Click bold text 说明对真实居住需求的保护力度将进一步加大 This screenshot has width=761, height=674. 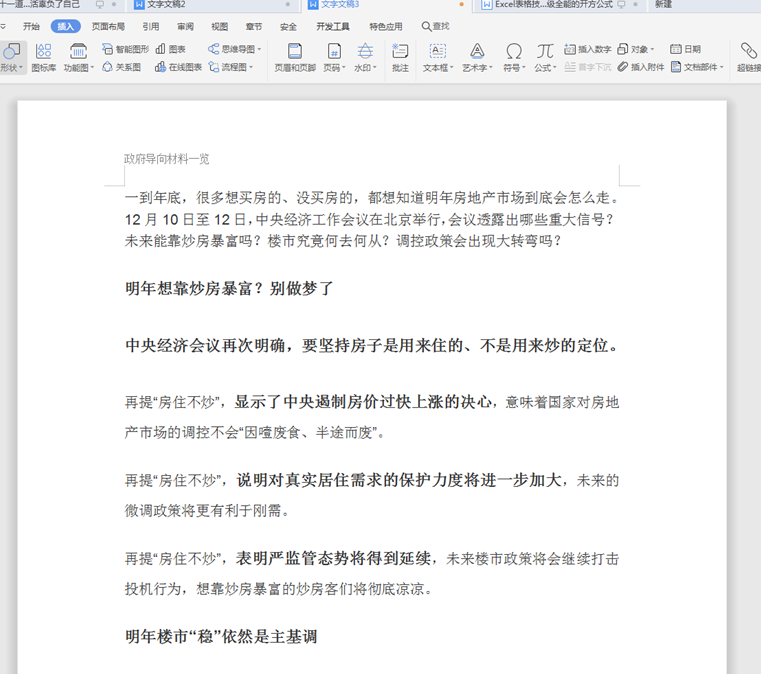[399, 480]
